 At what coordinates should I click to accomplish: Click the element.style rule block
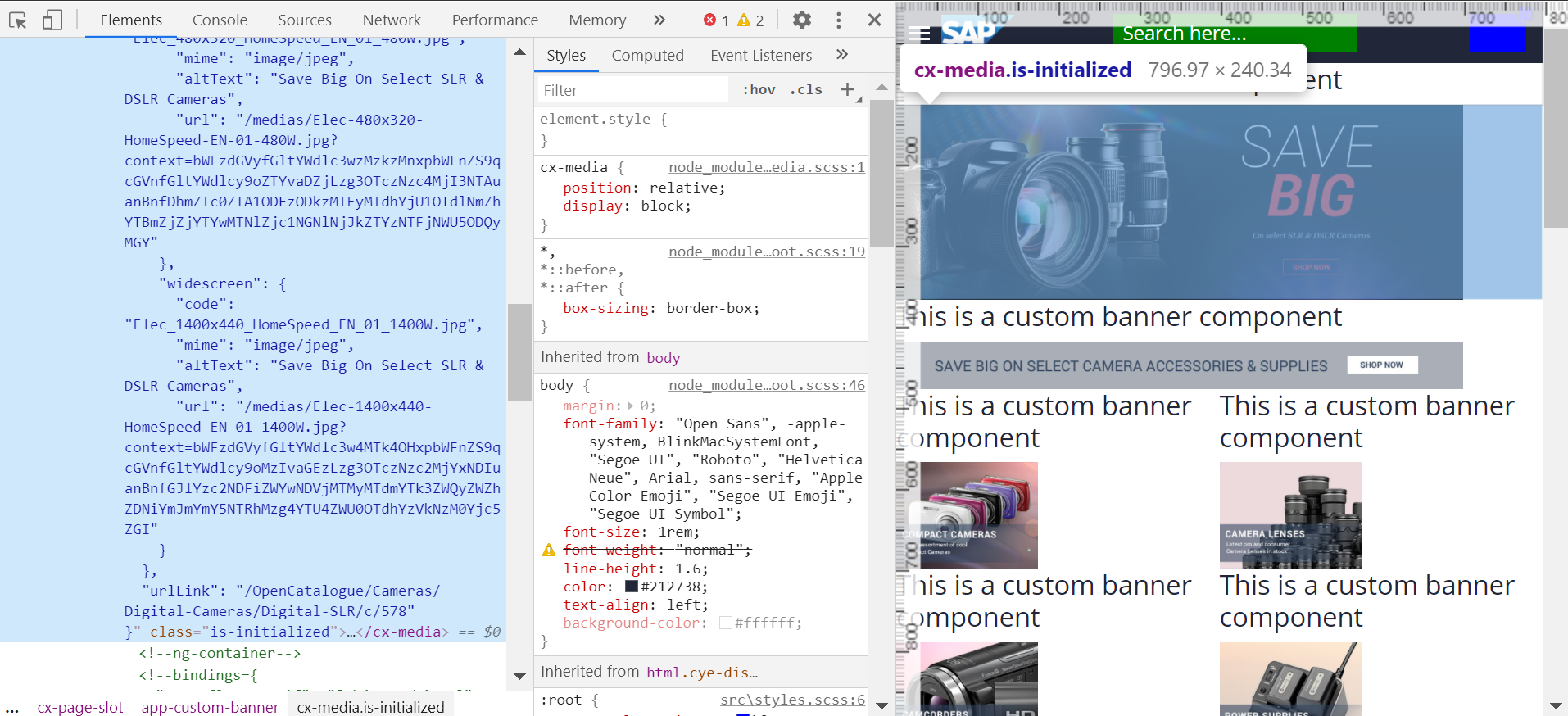coord(701,129)
